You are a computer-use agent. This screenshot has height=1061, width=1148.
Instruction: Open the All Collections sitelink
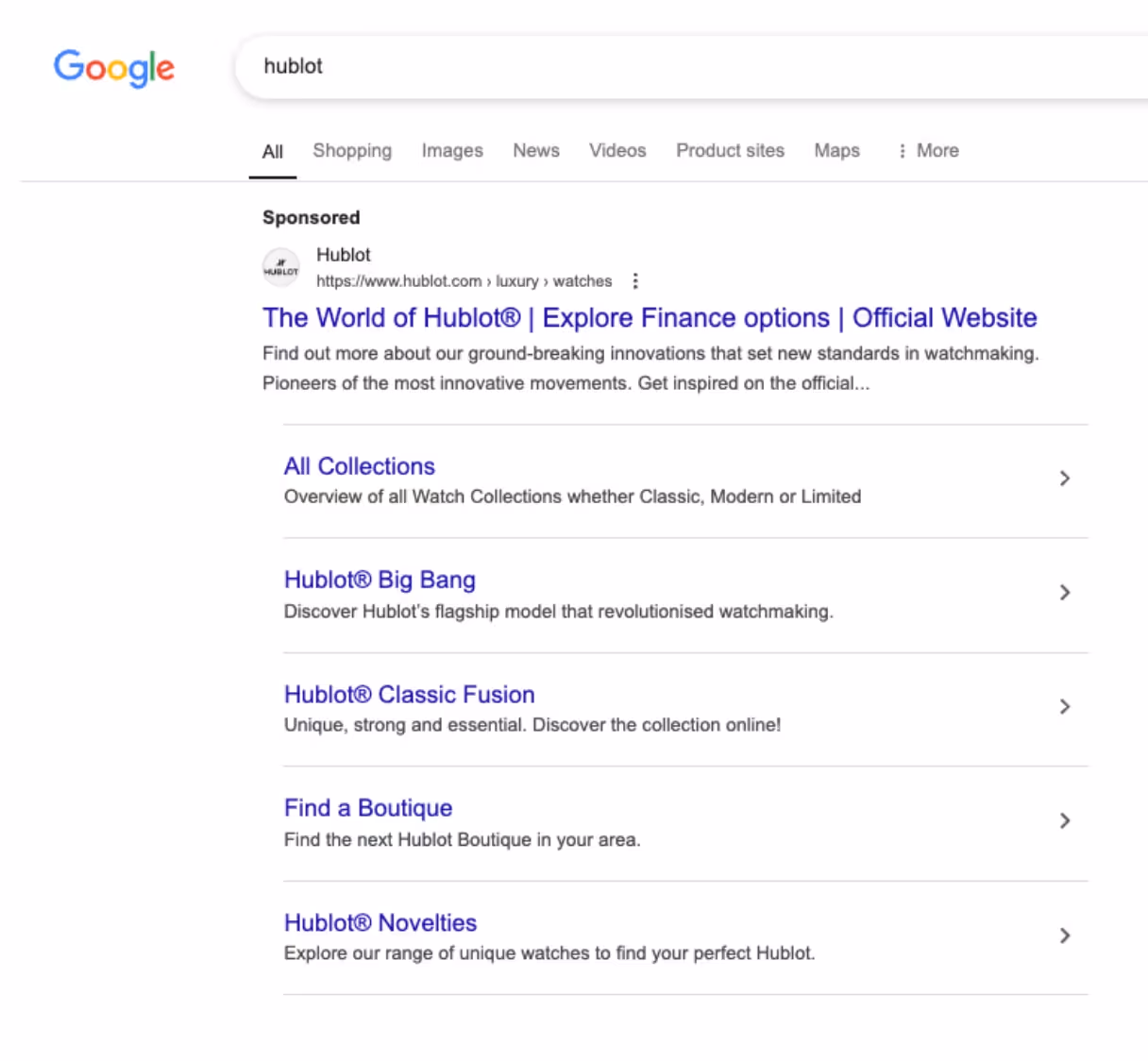360,466
